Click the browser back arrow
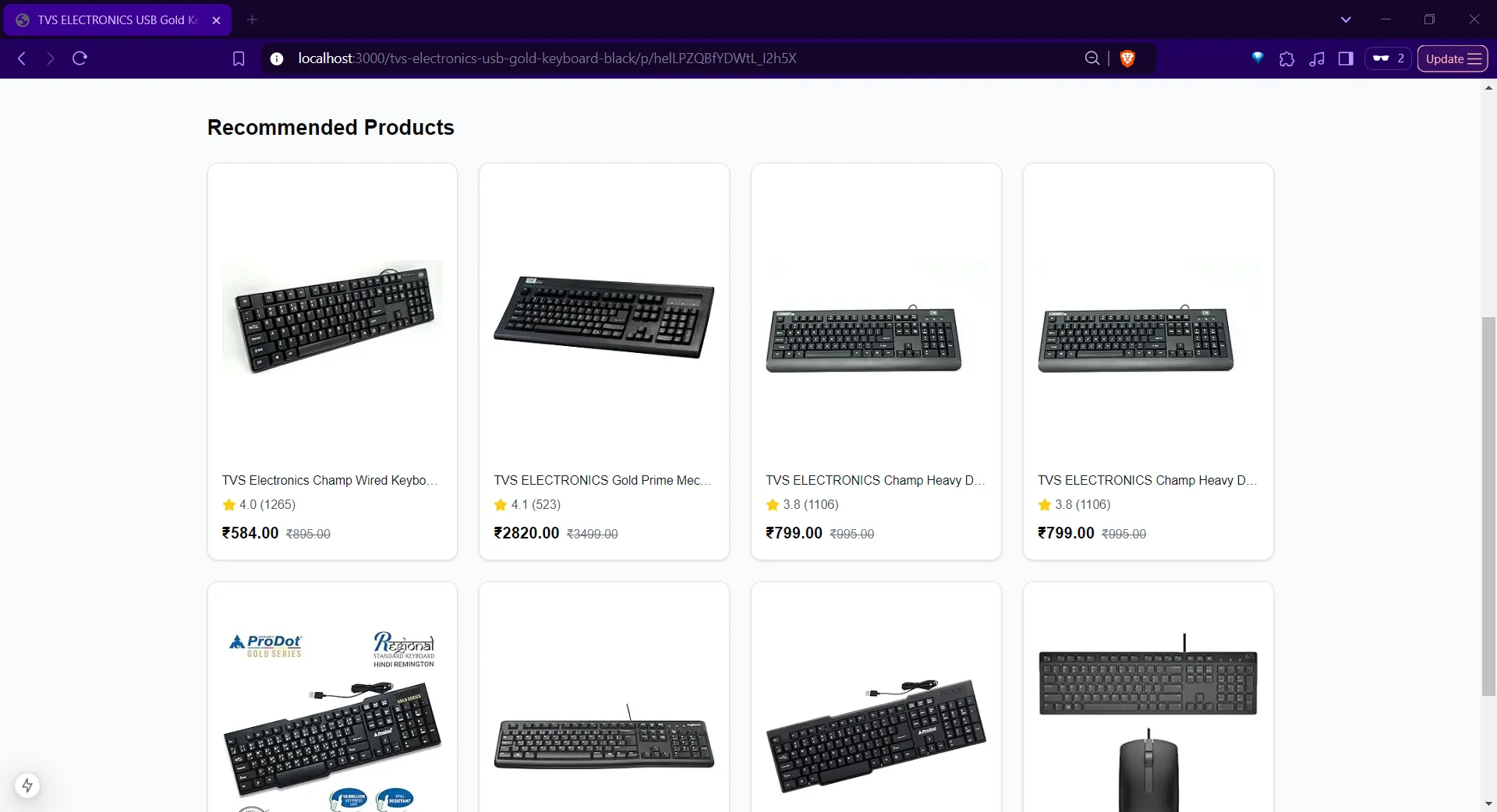This screenshot has height=812, width=1497. (x=22, y=58)
